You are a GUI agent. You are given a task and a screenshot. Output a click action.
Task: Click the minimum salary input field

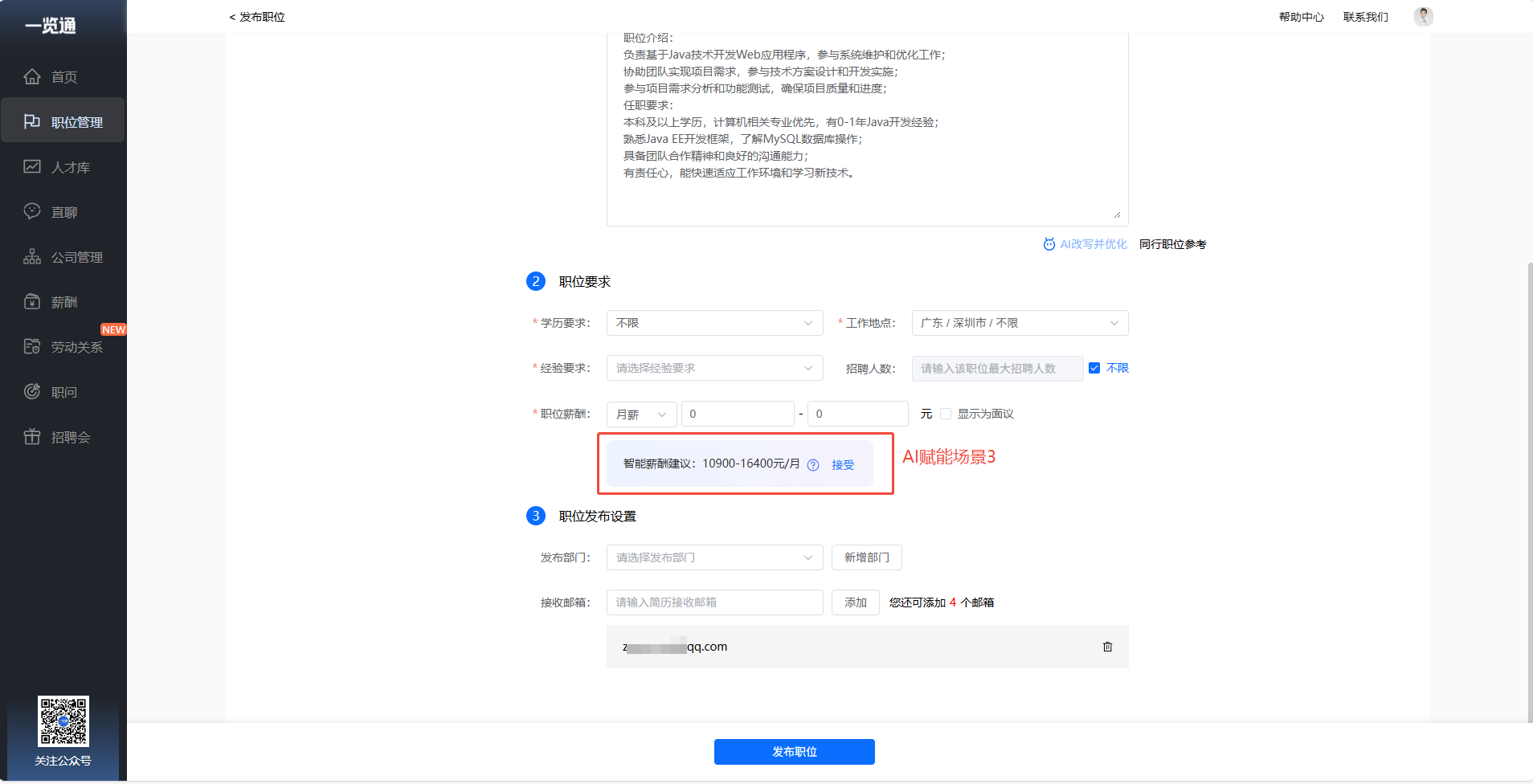(x=738, y=414)
